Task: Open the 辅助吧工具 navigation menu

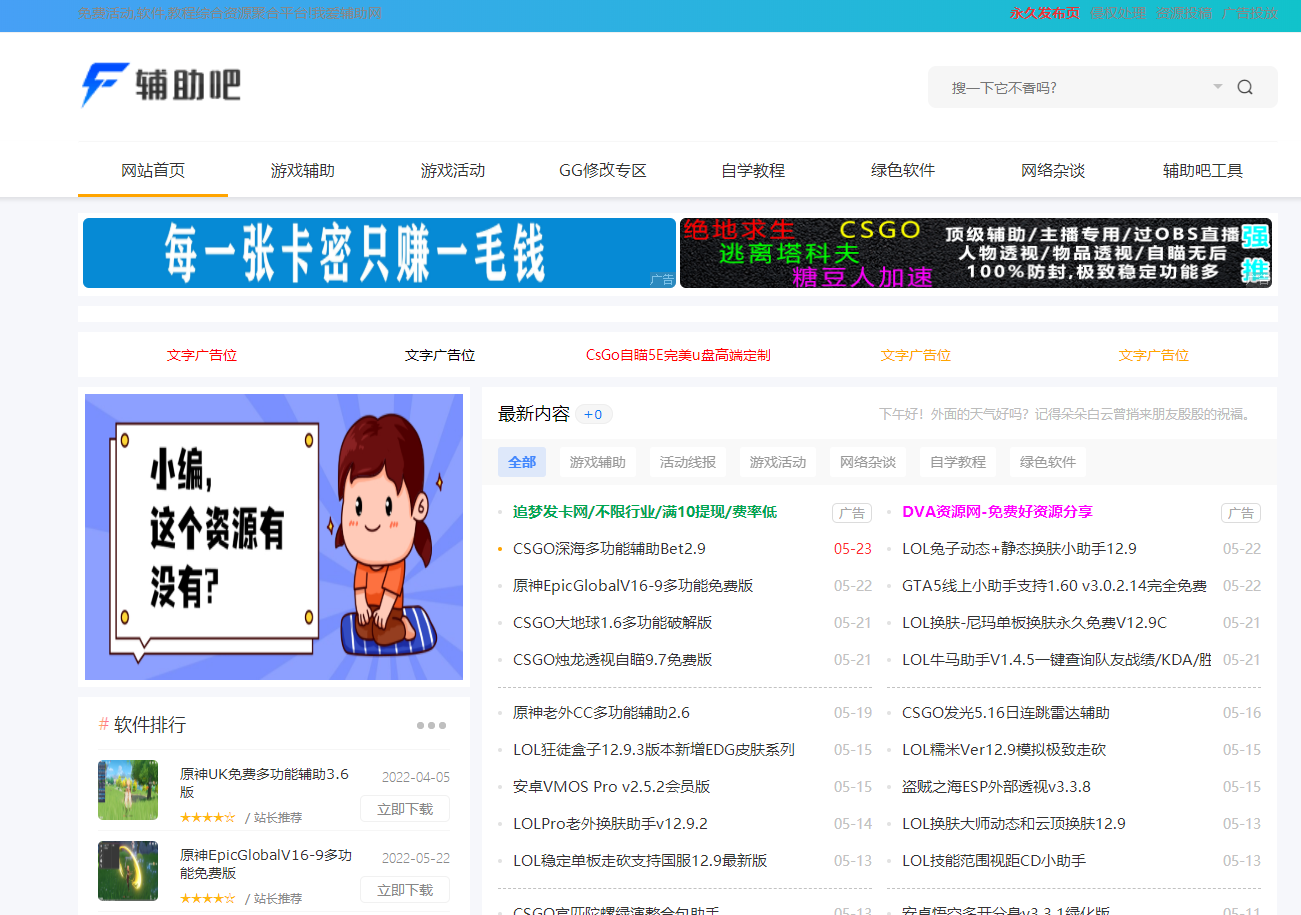Action: pos(1203,170)
